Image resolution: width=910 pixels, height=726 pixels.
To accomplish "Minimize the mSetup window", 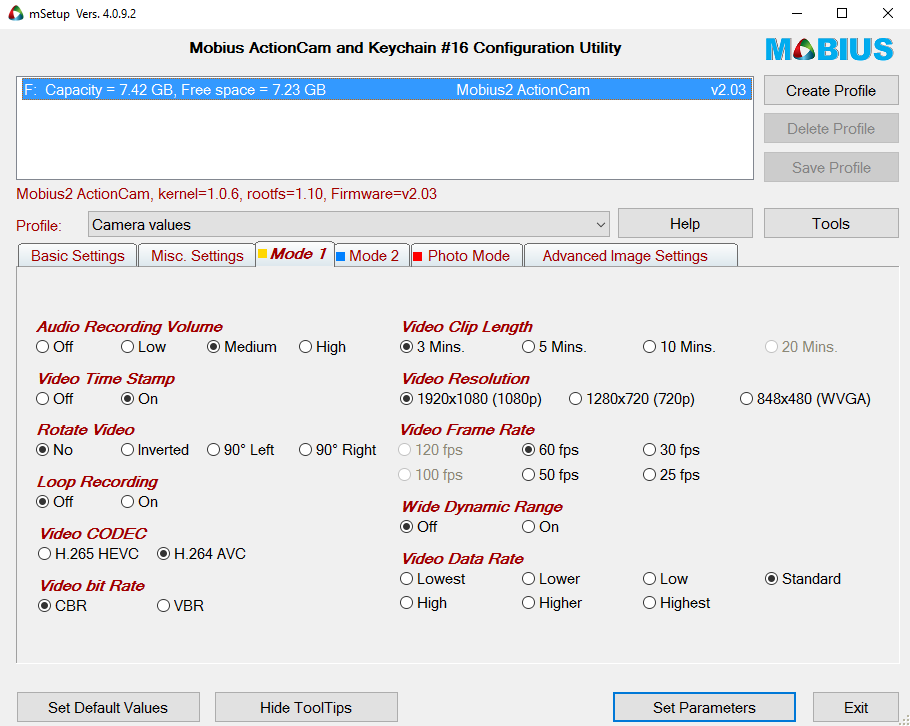I will point(797,13).
